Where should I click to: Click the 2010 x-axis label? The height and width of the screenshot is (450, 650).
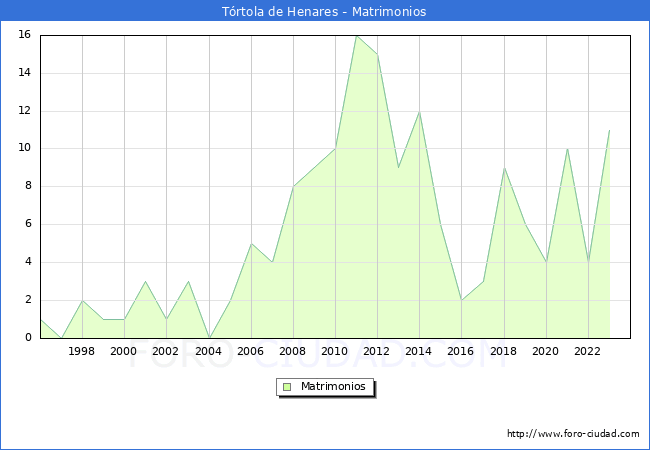point(335,351)
